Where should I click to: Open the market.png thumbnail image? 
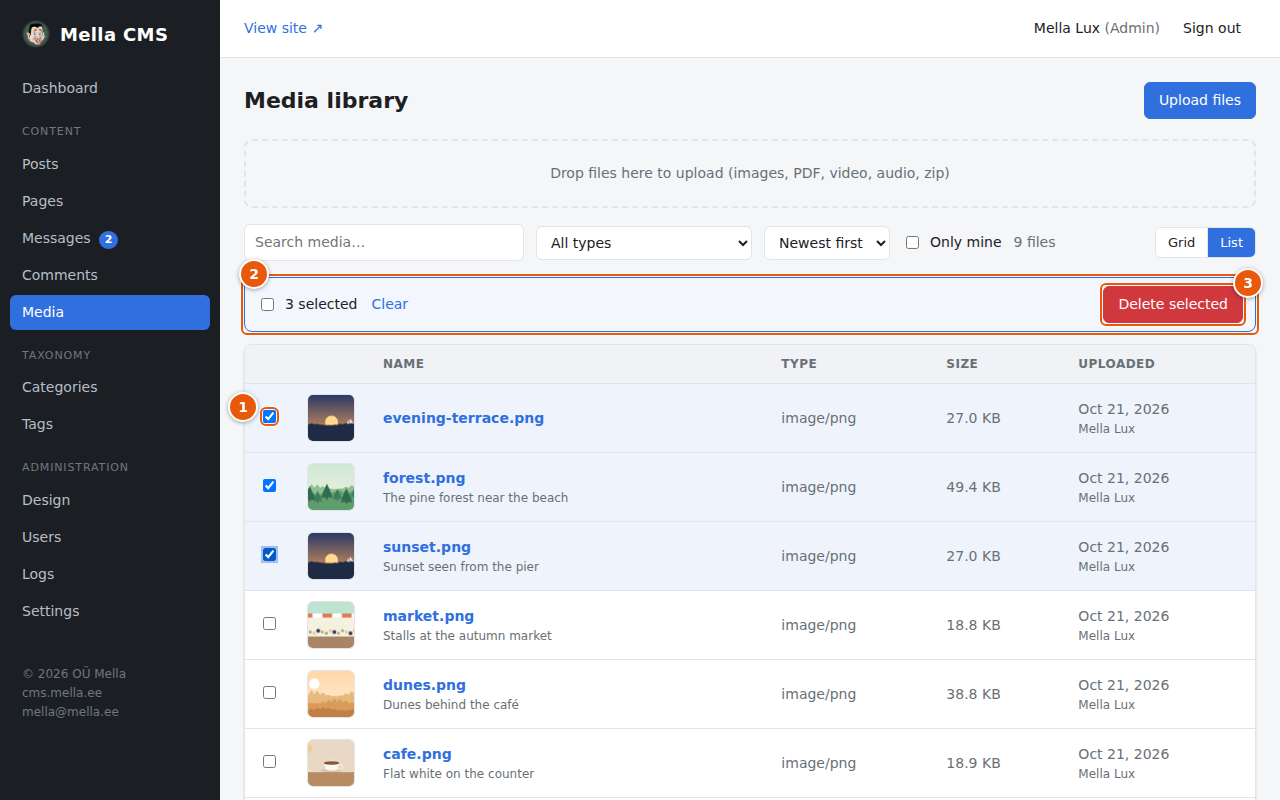pos(331,625)
